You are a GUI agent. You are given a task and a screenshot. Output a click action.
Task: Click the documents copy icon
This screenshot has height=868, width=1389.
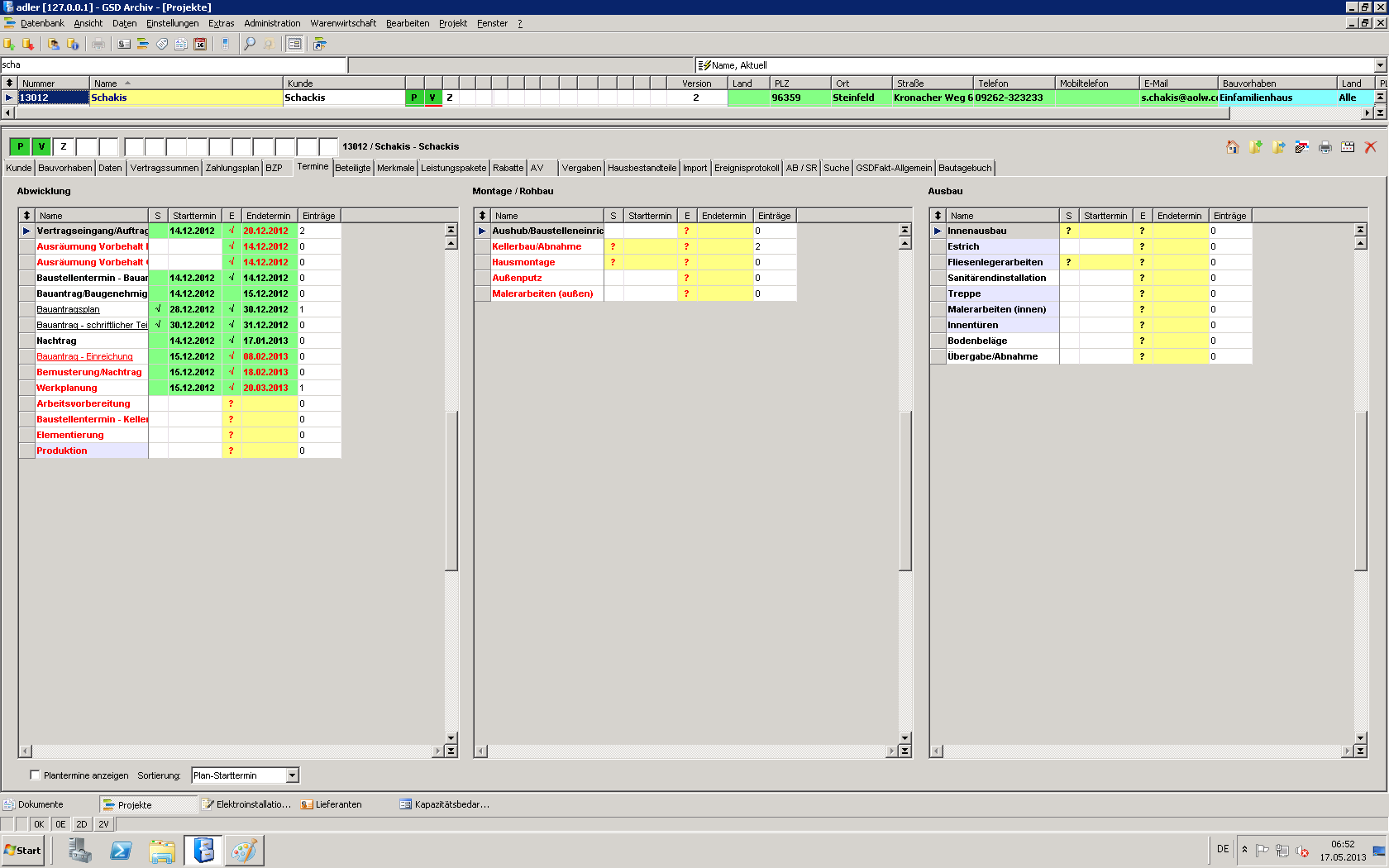coord(181,44)
